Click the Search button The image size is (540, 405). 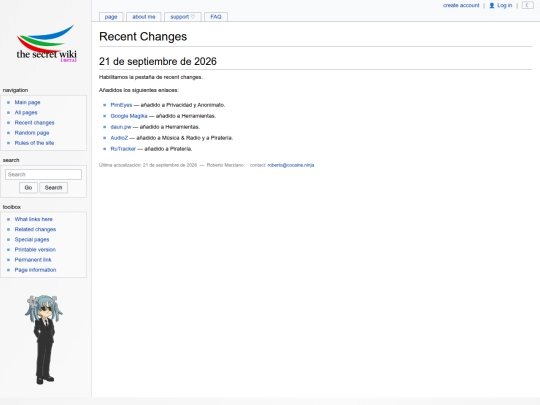click(x=53, y=188)
